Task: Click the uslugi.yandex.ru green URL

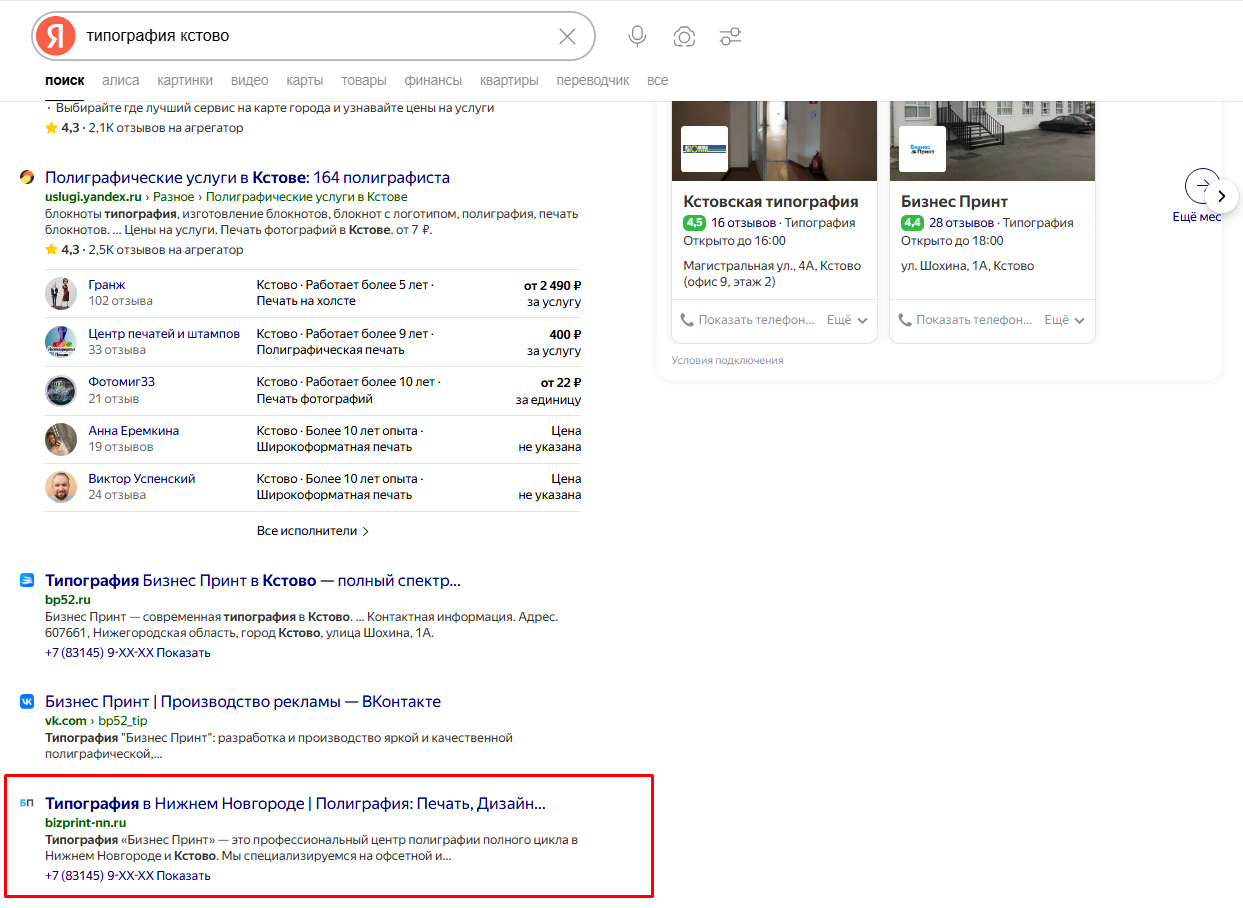Action: click(93, 197)
